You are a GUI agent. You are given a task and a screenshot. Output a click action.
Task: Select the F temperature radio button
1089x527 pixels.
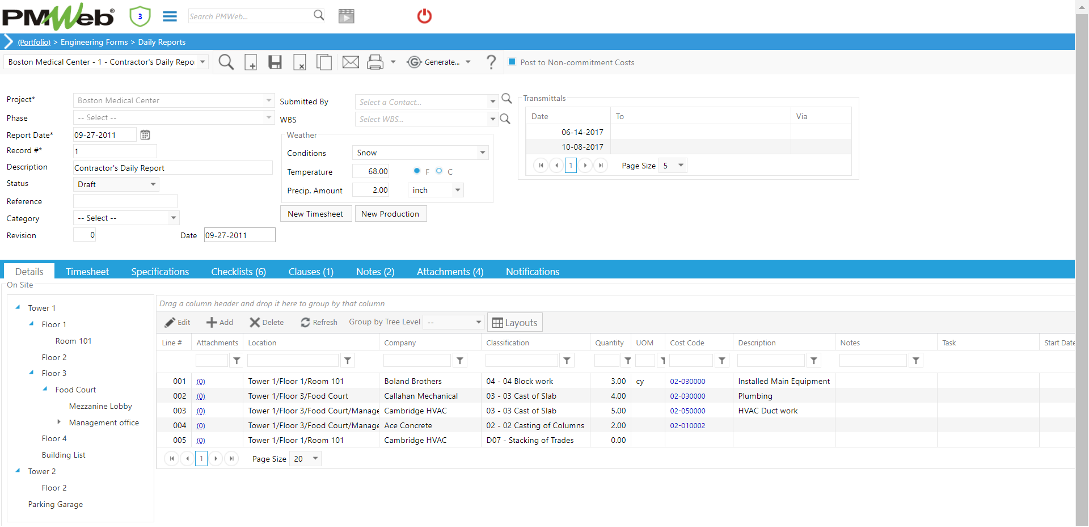coord(417,171)
